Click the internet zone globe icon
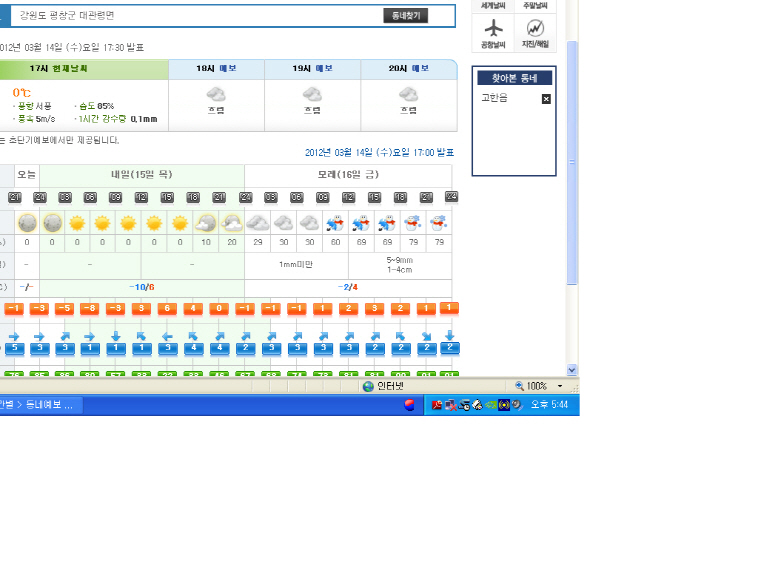Image resolution: width=758 pixels, height=568 pixels. (368, 386)
